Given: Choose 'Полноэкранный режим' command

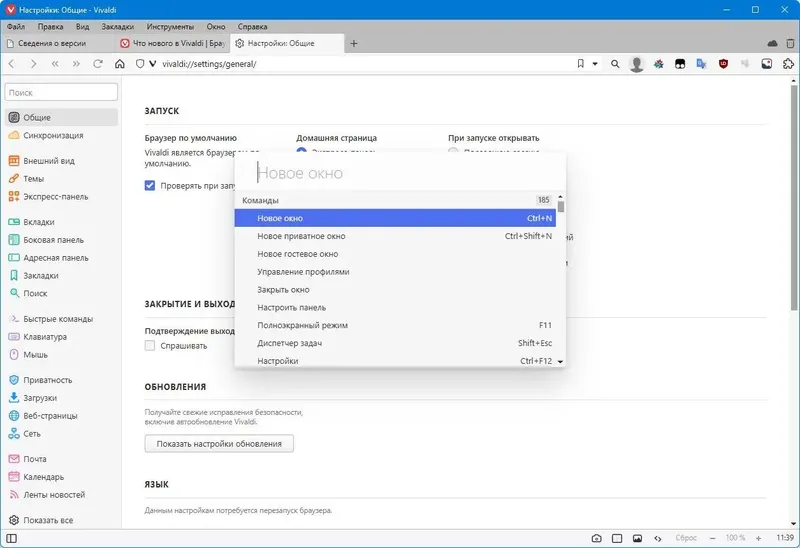Looking at the screenshot, I should (395, 325).
